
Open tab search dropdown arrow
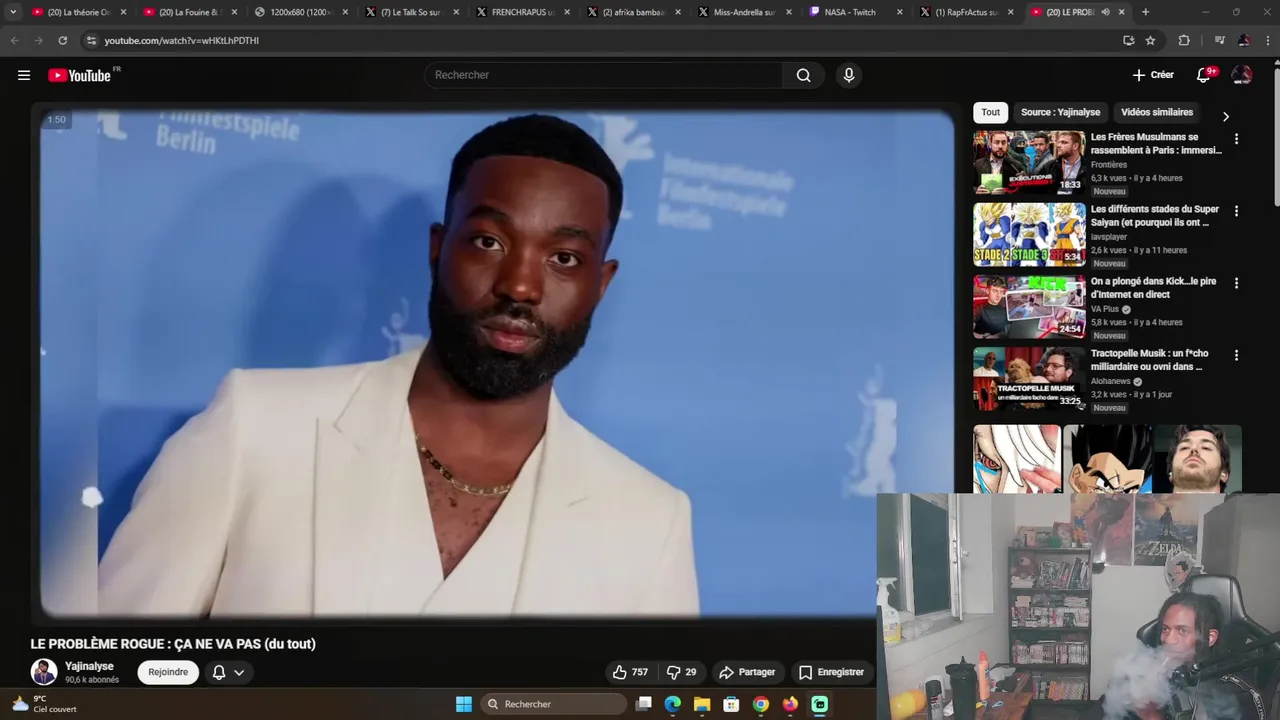[13, 12]
